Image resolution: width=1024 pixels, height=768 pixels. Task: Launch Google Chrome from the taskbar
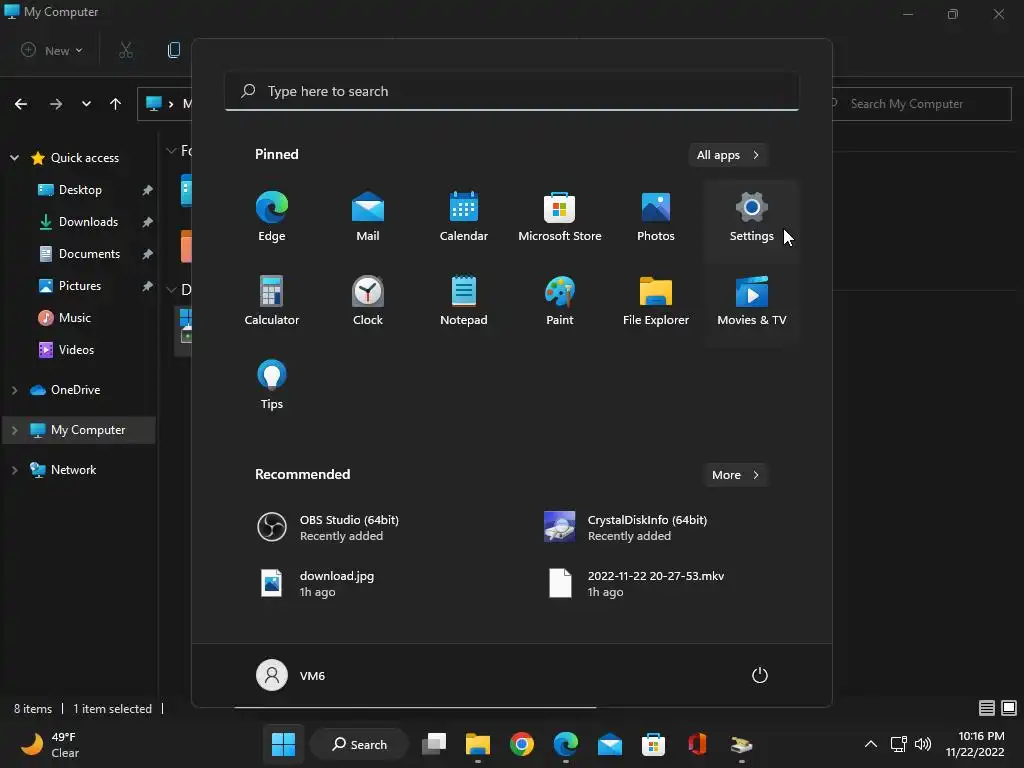click(x=522, y=744)
